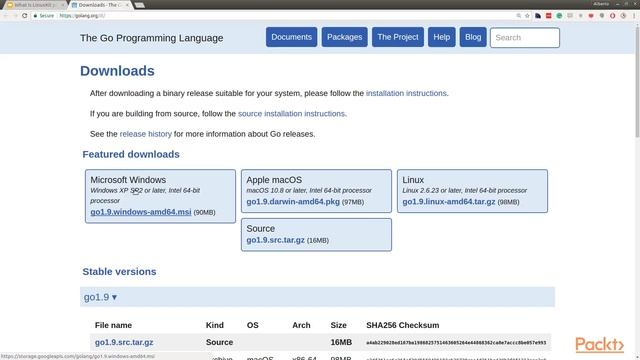Click the 'Stable versions' heading
Screen dimensions: 640x360
(x=119, y=271)
